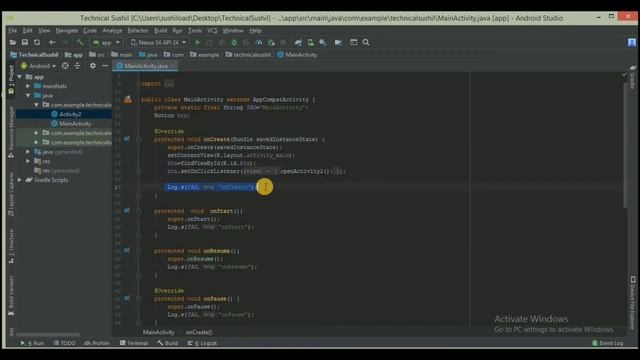Screen dimensions: 640x360
Task: Click the Attach debugger to process icon
Action: [271, 42]
